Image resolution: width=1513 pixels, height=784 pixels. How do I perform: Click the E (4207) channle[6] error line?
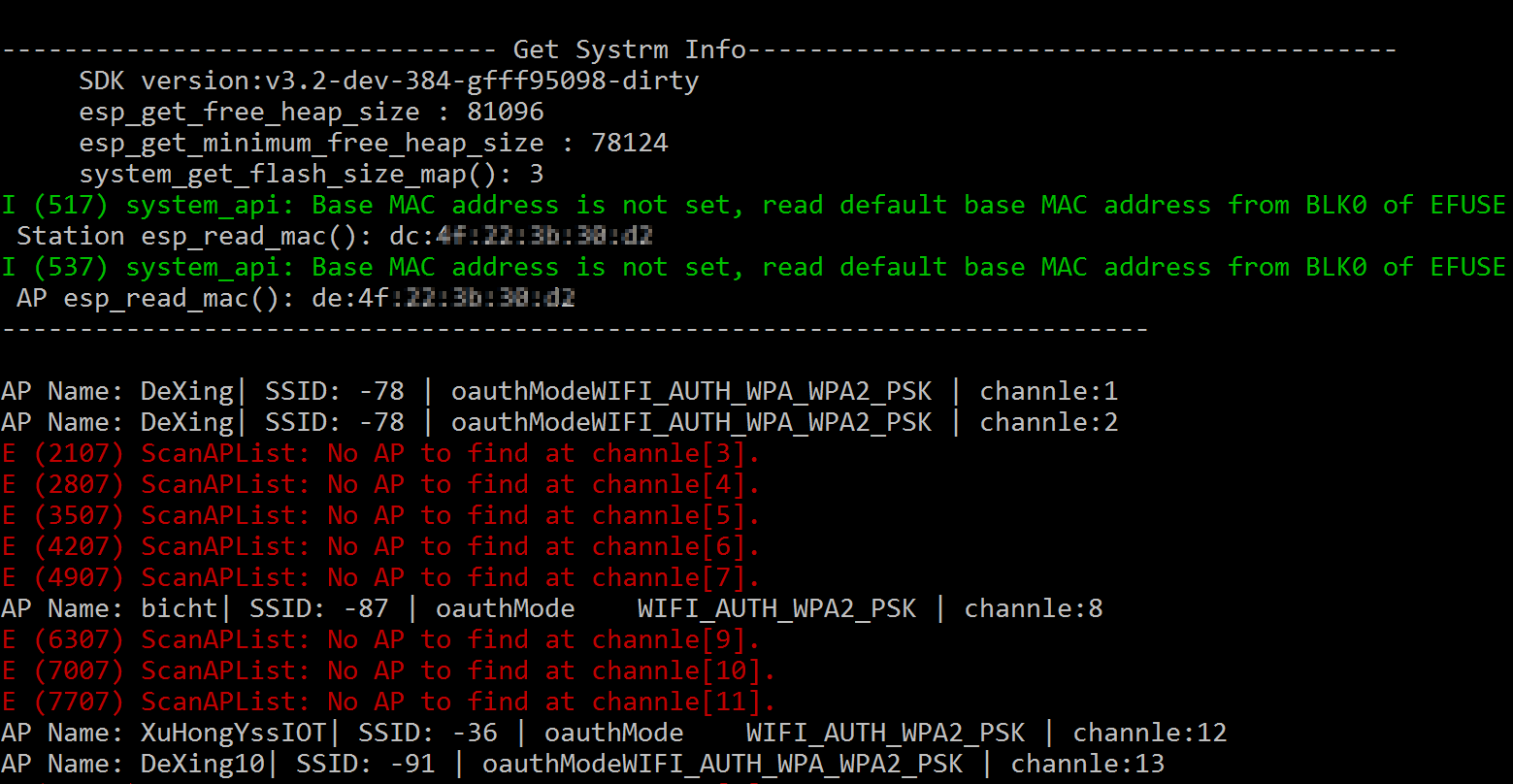point(381,546)
